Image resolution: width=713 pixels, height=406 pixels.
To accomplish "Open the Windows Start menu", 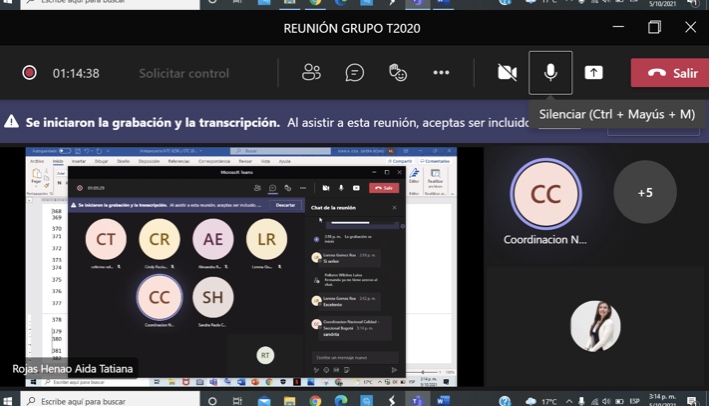I will pyautogui.click(x=7, y=401).
